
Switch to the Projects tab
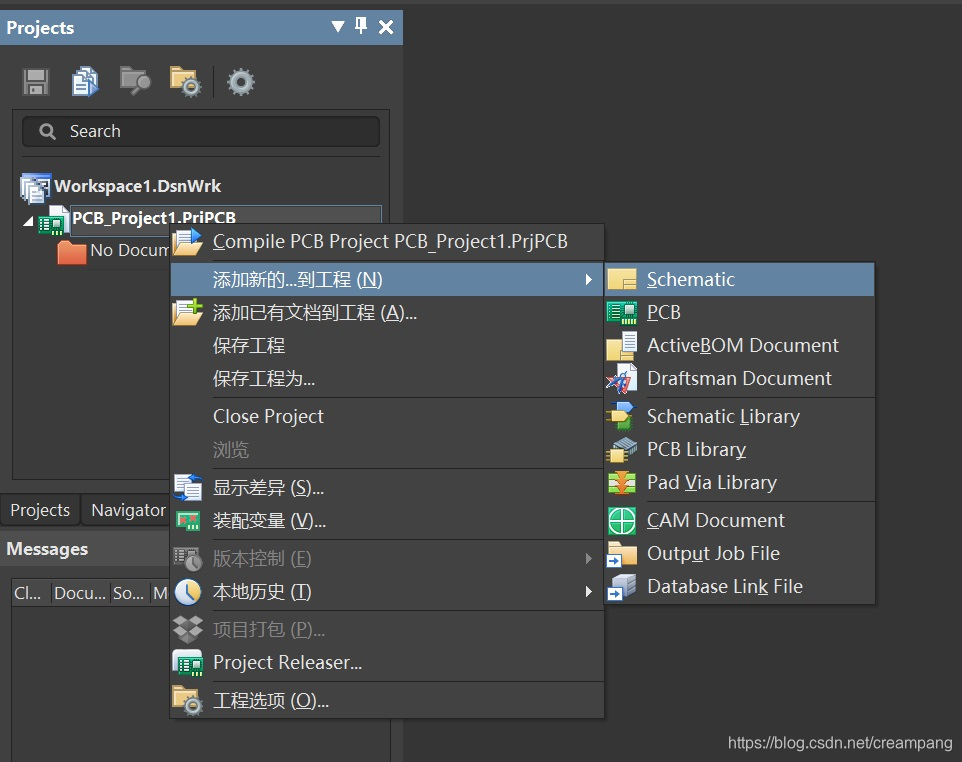[x=40, y=510]
